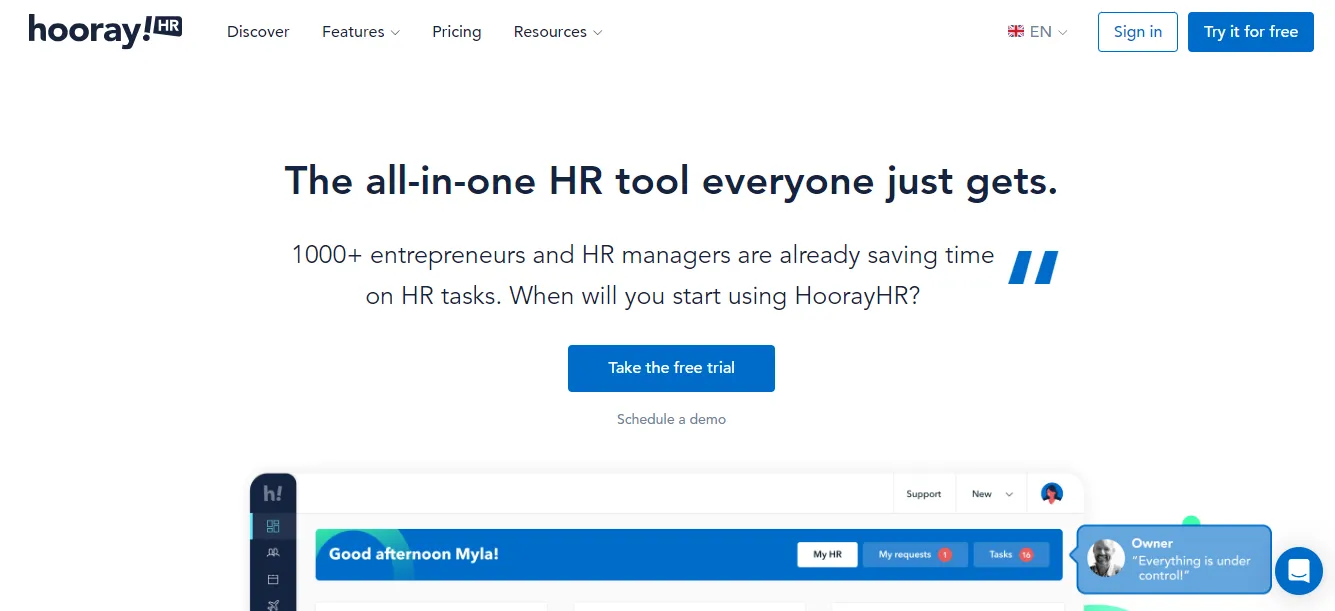Follow the Schedule a demo link

[671, 419]
